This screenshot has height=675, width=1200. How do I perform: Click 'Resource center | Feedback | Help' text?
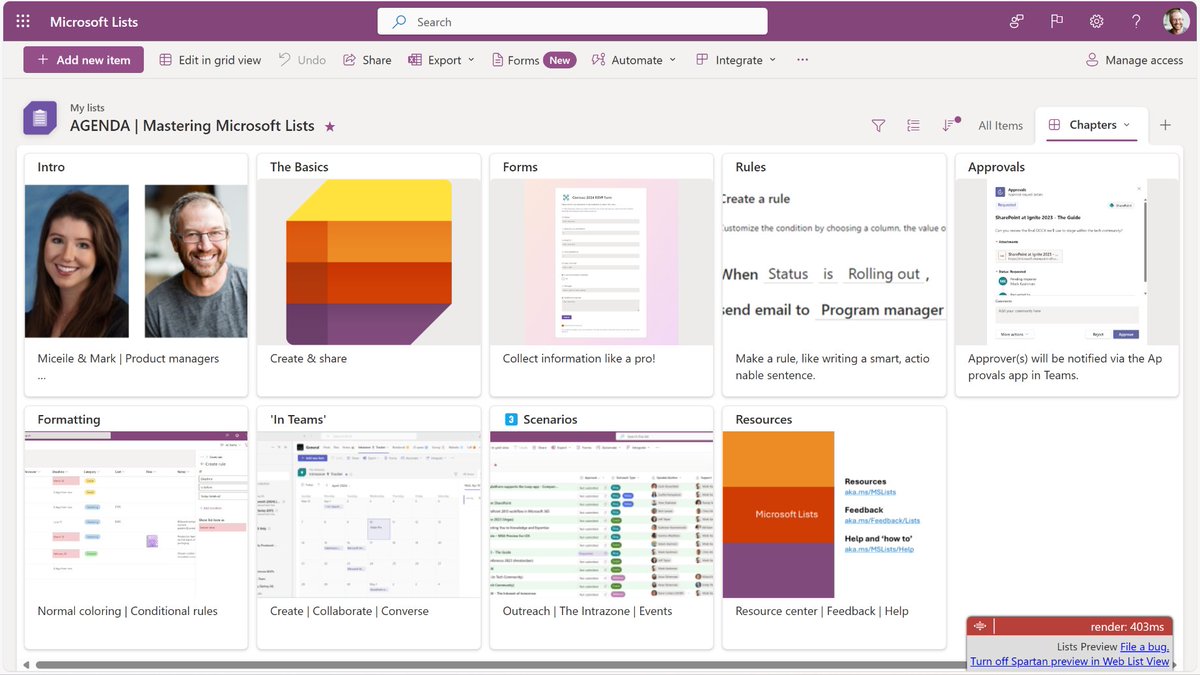click(822, 611)
